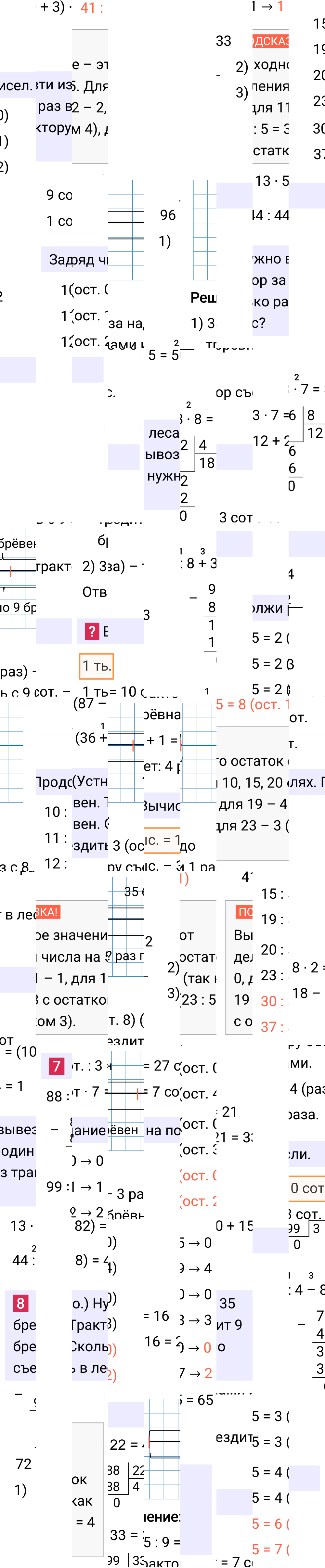Click the orange number '37 :' entry
Viewport: 325px width, 1568px height.
coord(272,1027)
